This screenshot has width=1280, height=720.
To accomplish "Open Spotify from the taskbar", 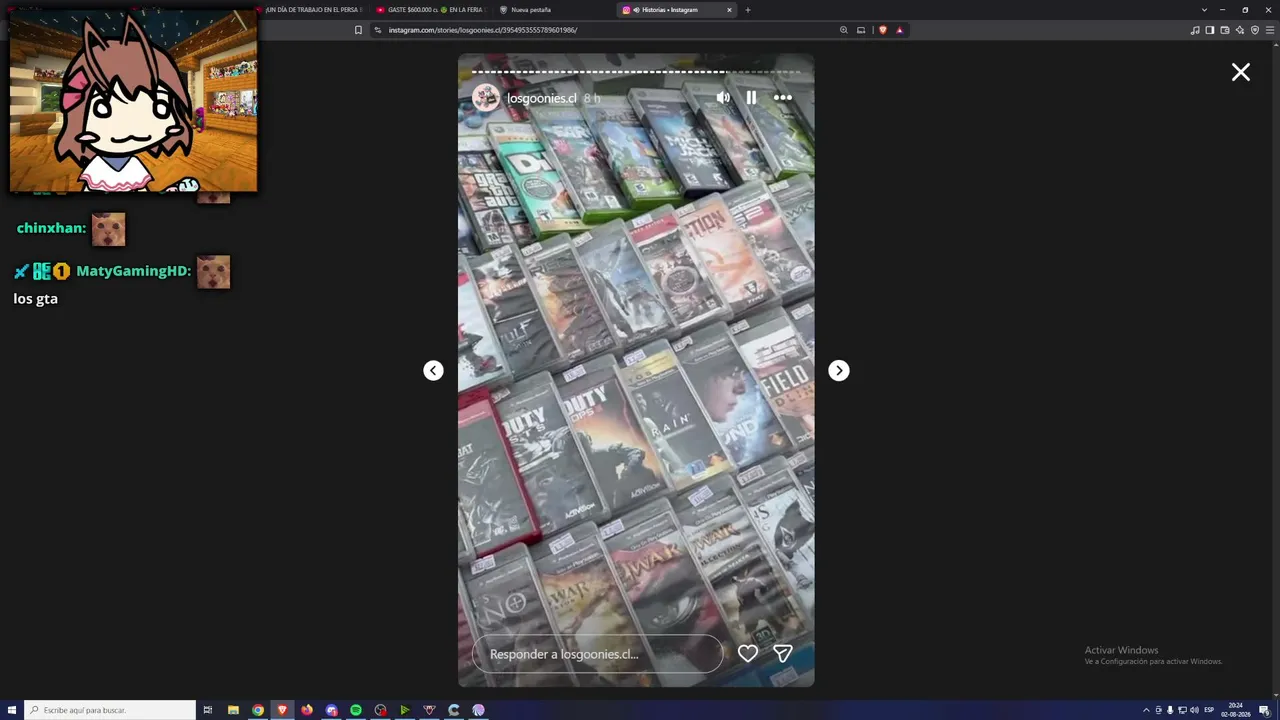I will [356, 710].
